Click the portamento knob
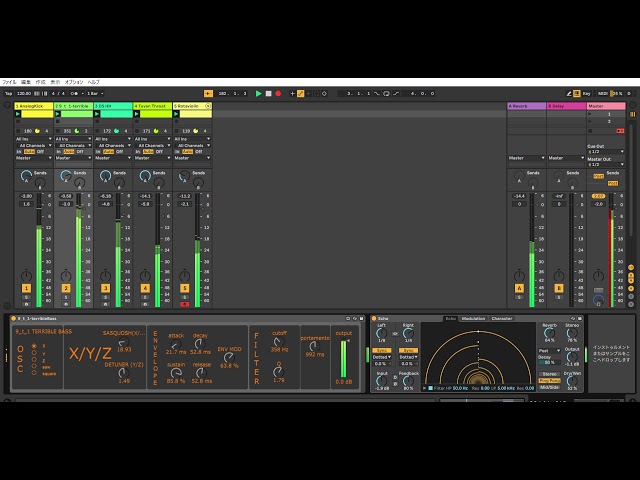The image size is (640, 480). pyautogui.click(x=314, y=346)
